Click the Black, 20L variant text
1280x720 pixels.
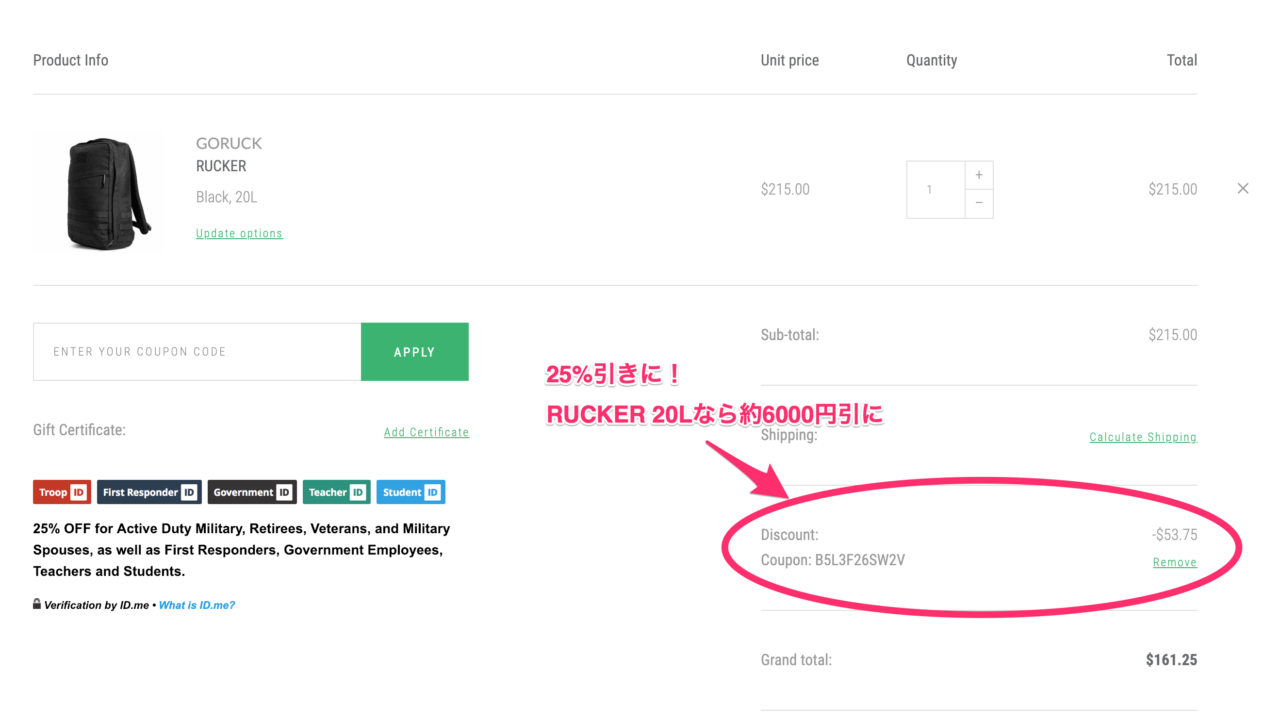[226, 197]
